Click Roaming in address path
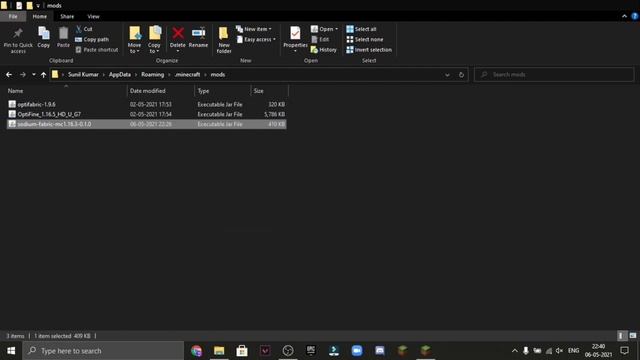The width and height of the screenshot is (640, 360). [x=152, y=75]
